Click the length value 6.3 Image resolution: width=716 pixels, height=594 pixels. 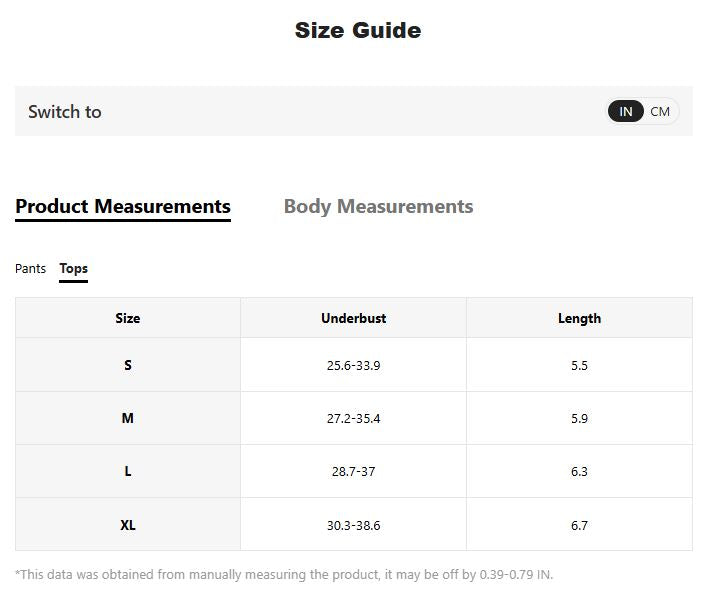point(579,472)
